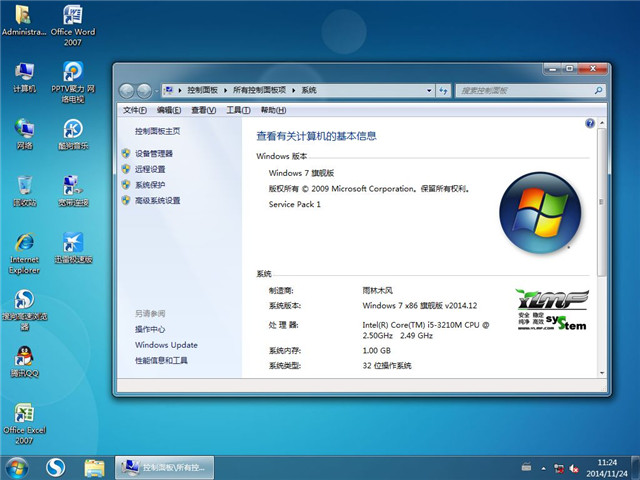Click the scrollbar down arrow
Screen dimensions: 640x480
click(602, 373)
